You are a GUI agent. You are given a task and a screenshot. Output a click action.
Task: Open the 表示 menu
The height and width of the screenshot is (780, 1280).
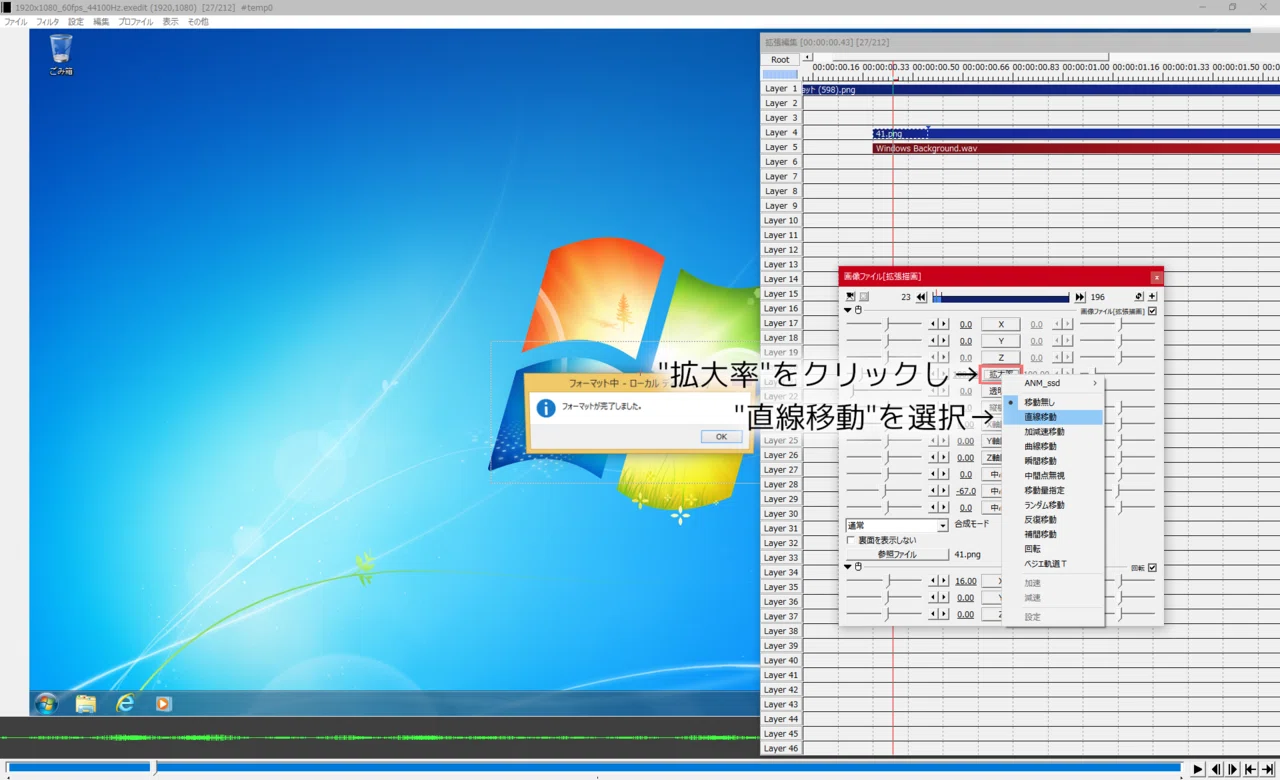(171, 21)
